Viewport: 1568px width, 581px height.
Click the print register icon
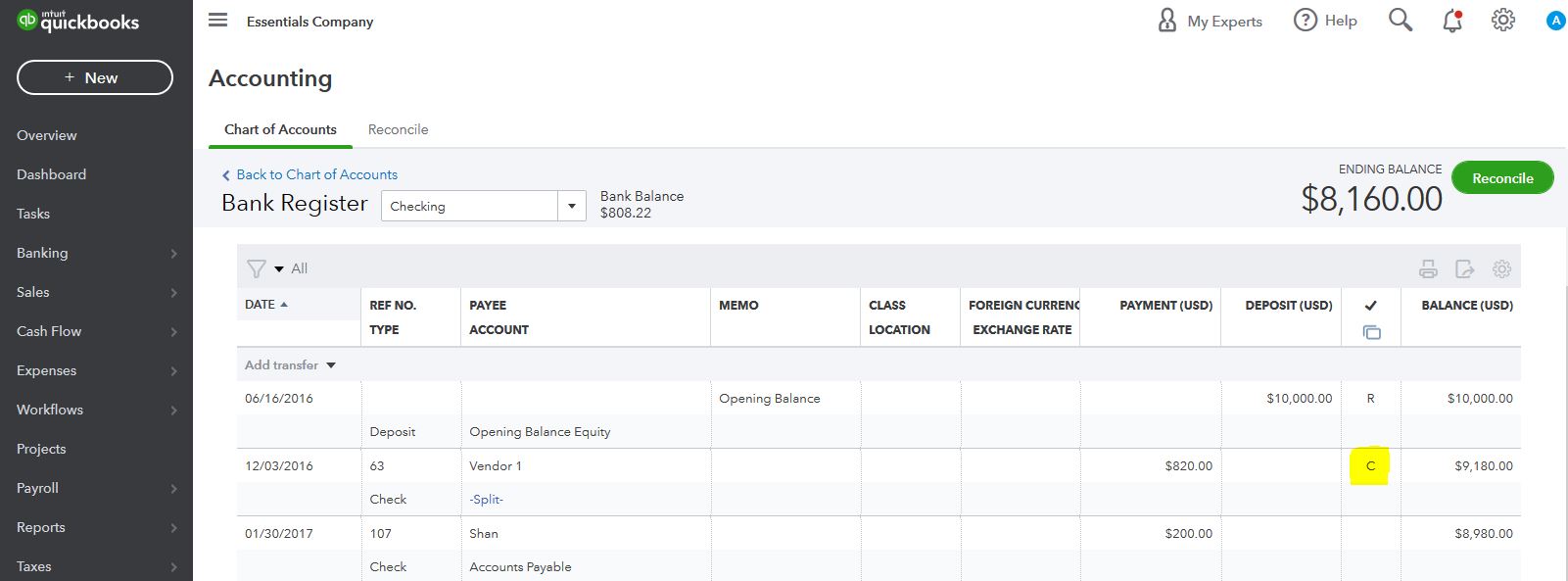[x=1428, y=269]
